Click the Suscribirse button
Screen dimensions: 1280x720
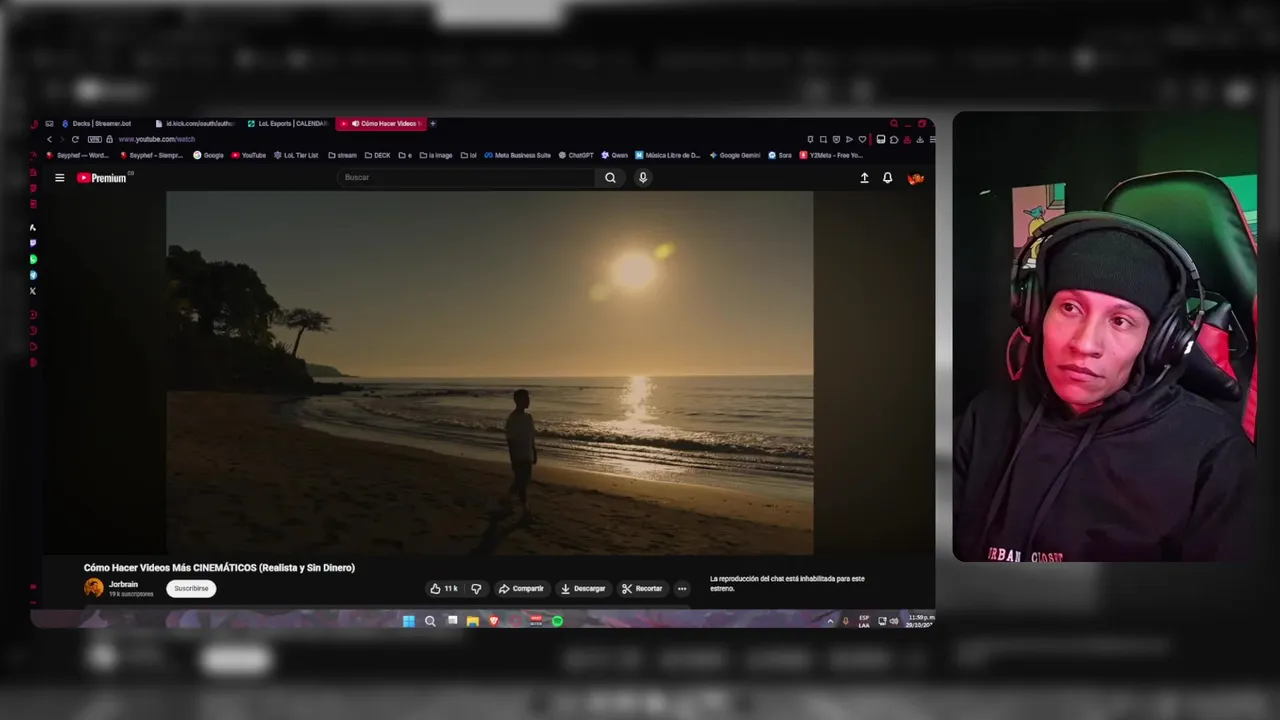(x=191, y=589)
